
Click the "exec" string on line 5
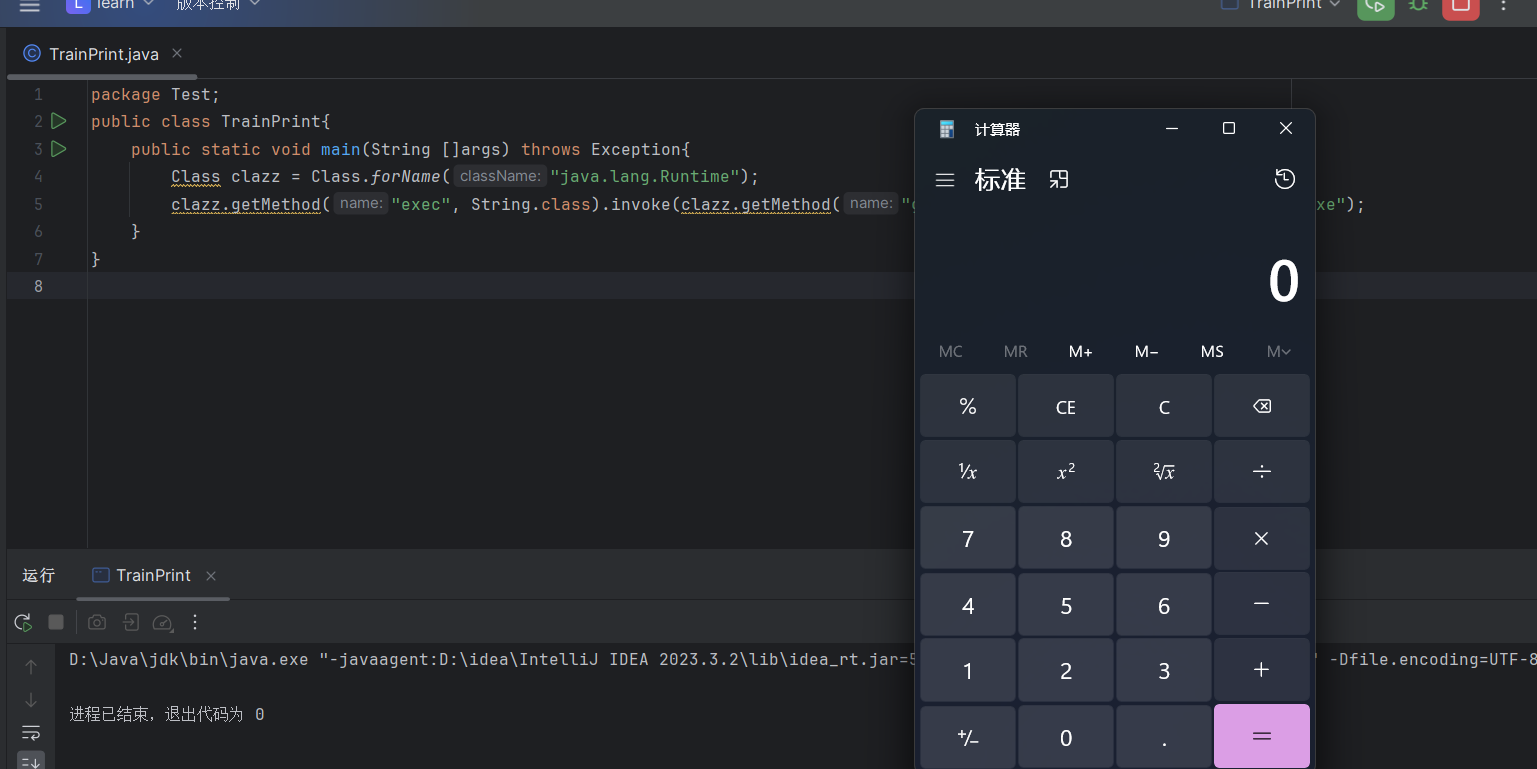(420, 204)
